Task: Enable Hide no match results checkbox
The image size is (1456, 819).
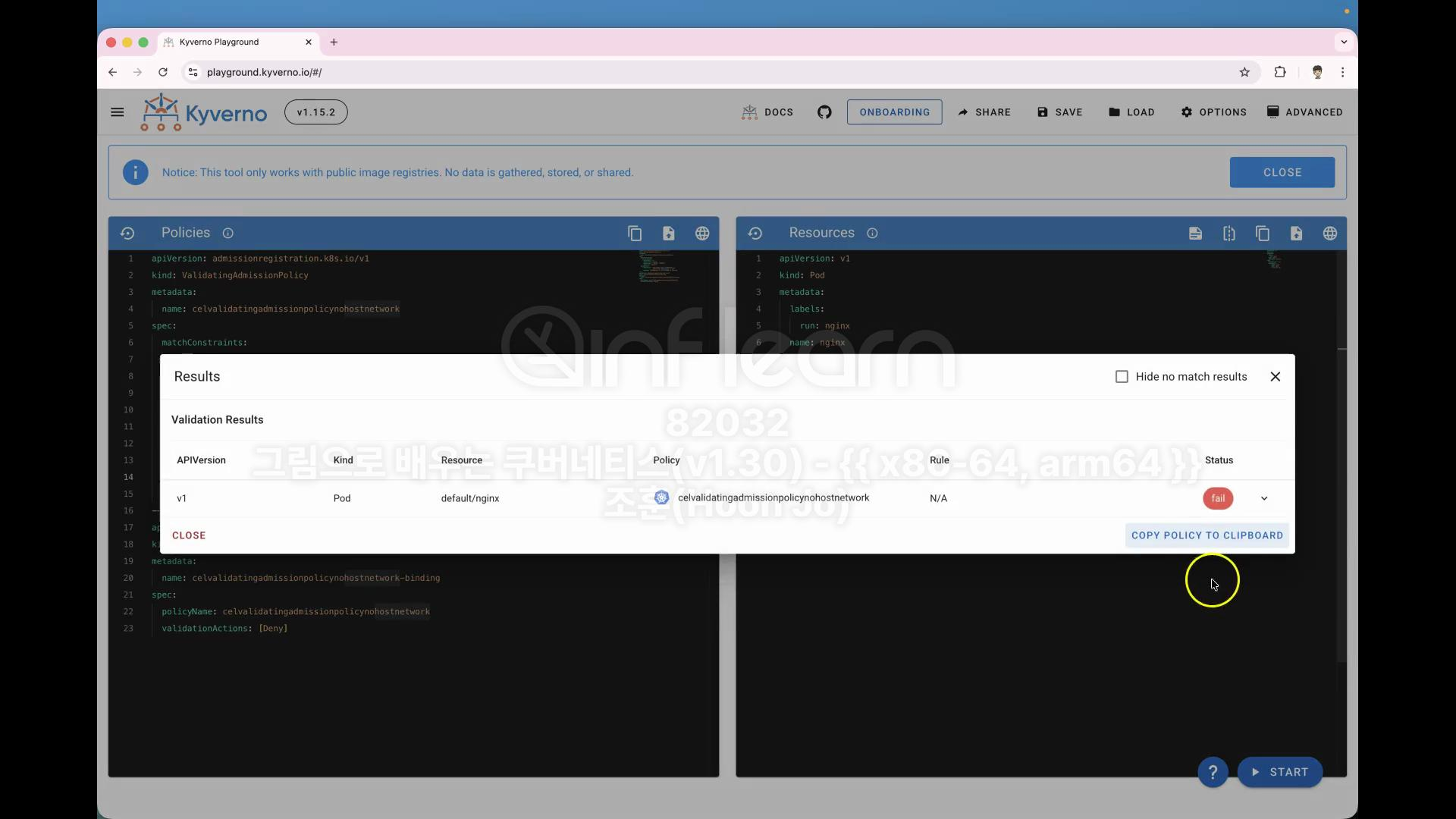Action: pyautogui.click(x=1122, y=377)
